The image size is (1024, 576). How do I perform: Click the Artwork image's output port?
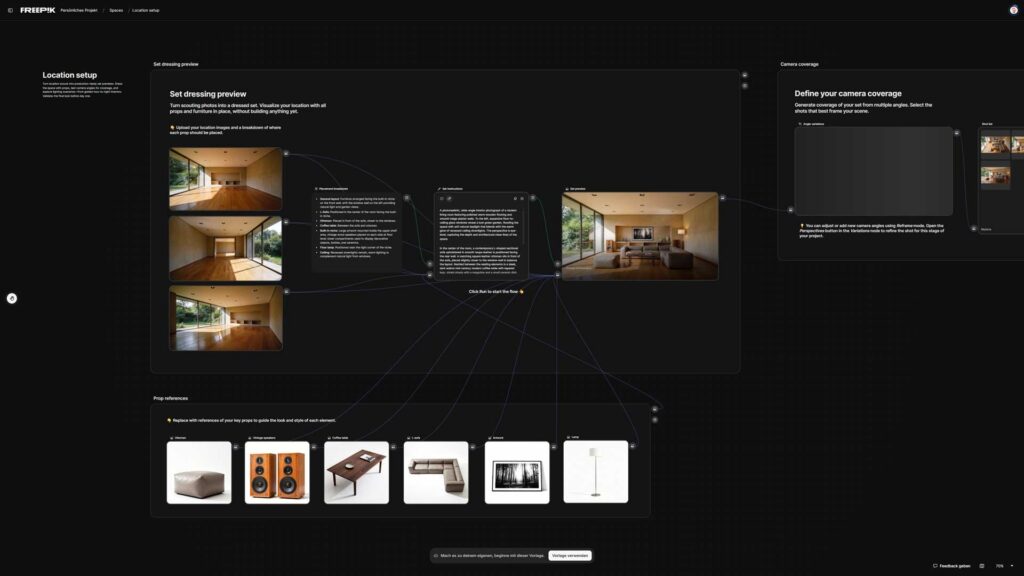click(x=554, y=447)
